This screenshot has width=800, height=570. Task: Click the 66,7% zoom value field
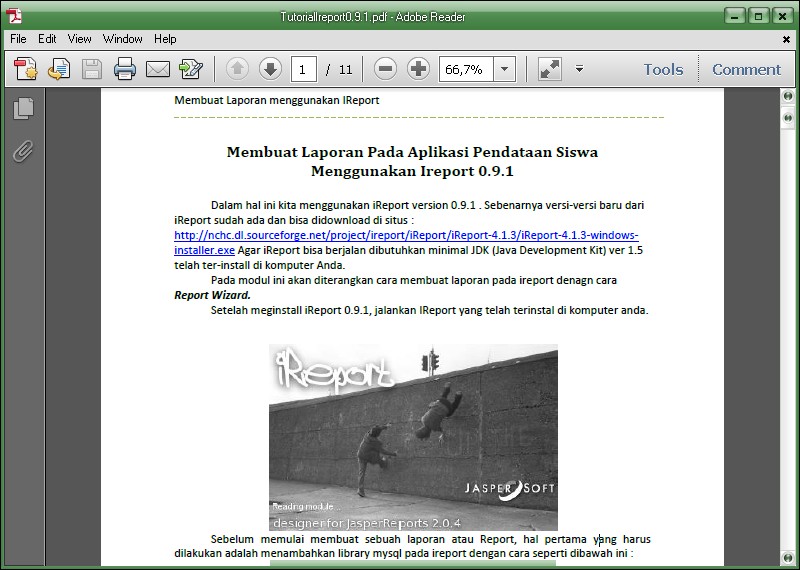466,69
